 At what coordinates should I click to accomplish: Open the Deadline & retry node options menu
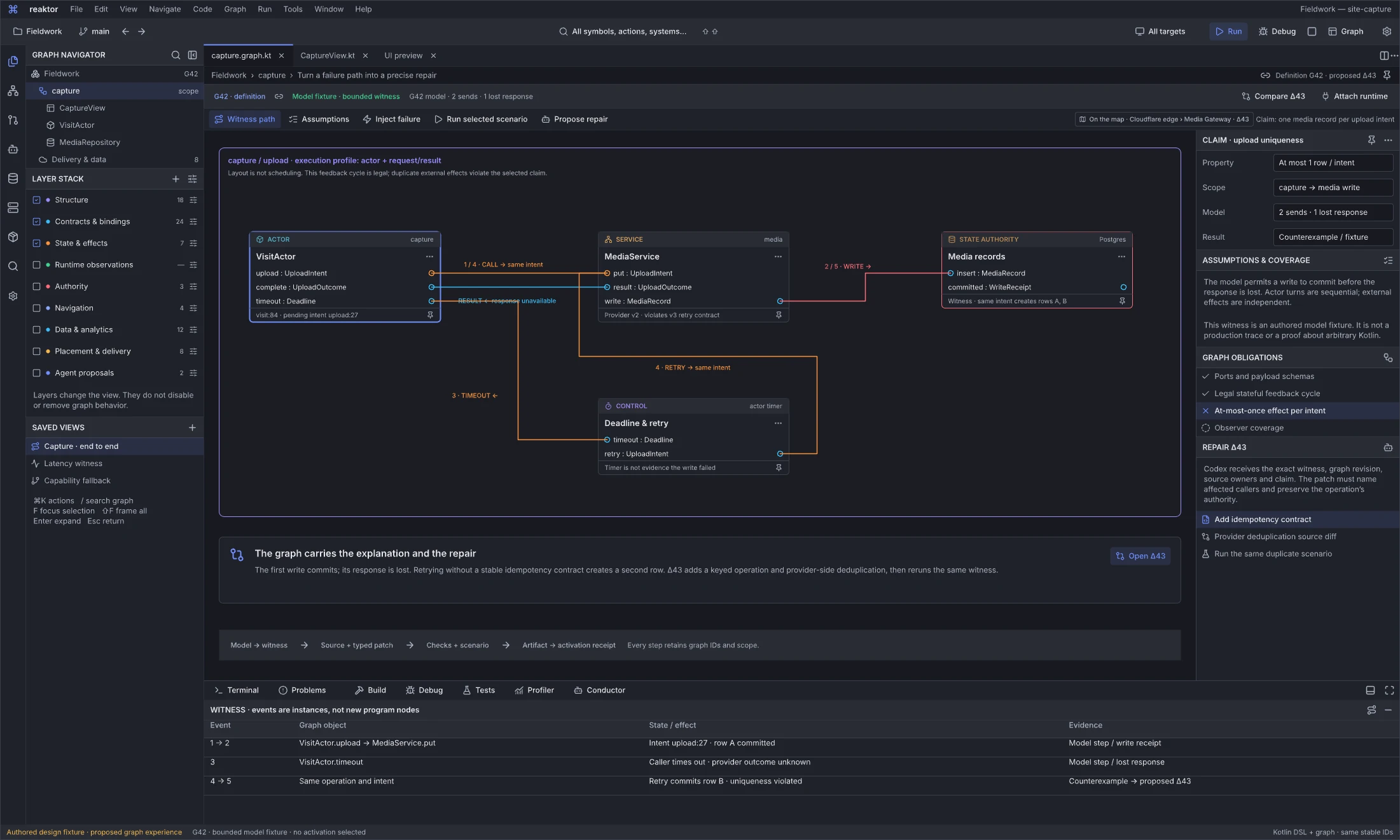(778, 423)
